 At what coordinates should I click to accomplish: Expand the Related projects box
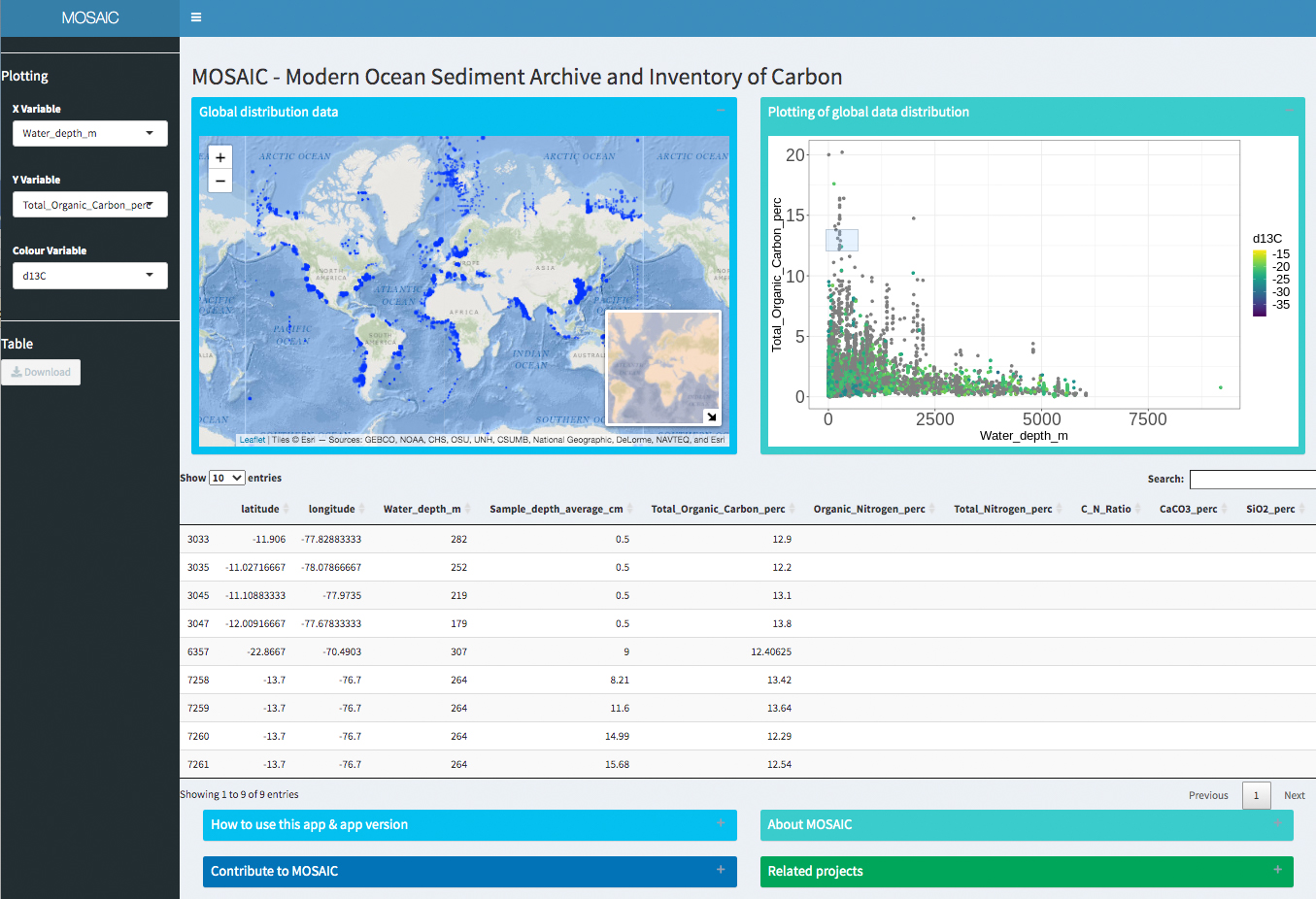pyautogui.click(x=1277, y=870)
